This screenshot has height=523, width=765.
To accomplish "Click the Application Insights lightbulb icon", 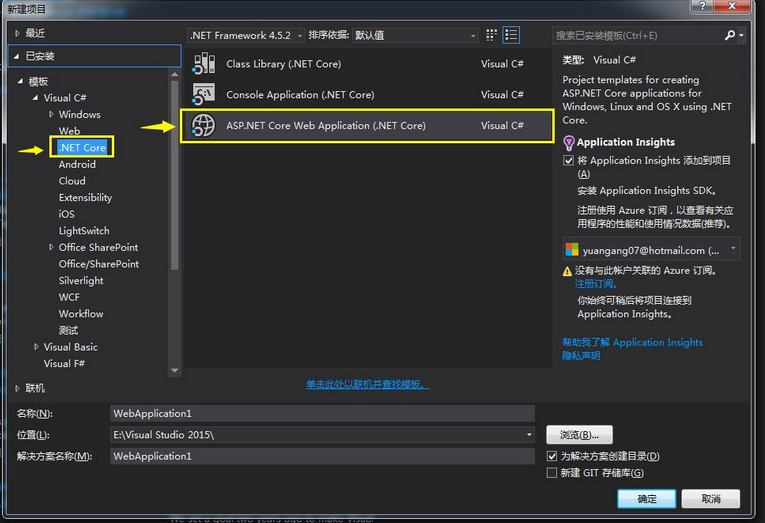I will (568, 142).
